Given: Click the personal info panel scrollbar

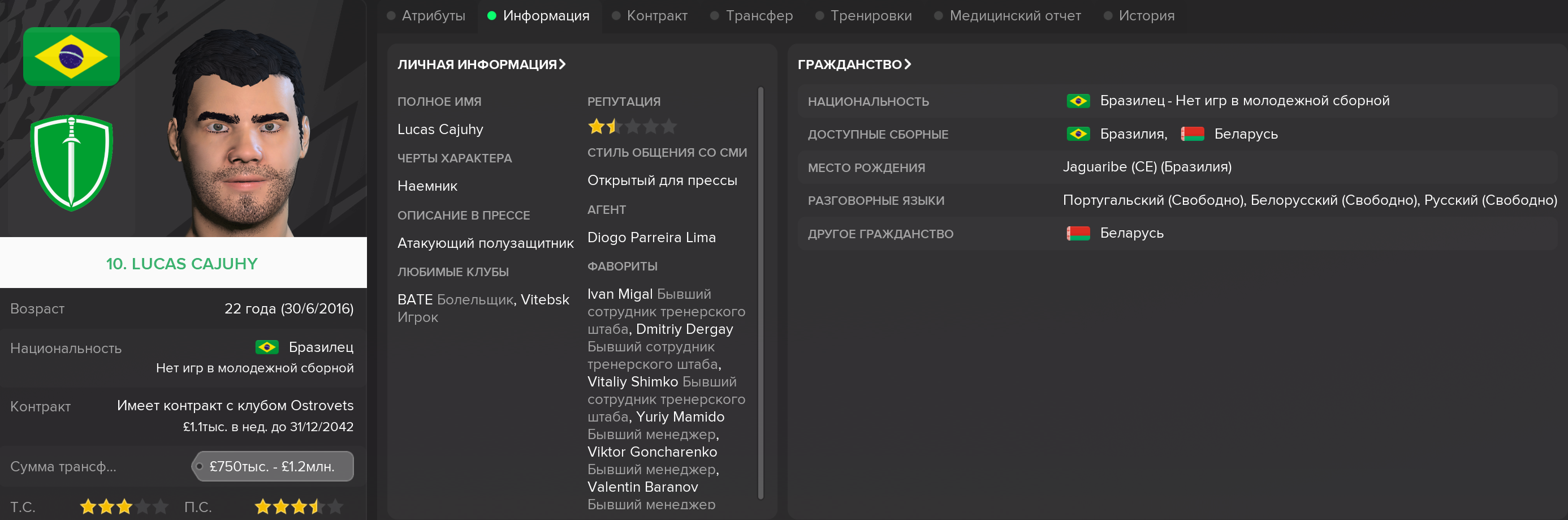Looking at the screenshot, I should pos(761,293).
